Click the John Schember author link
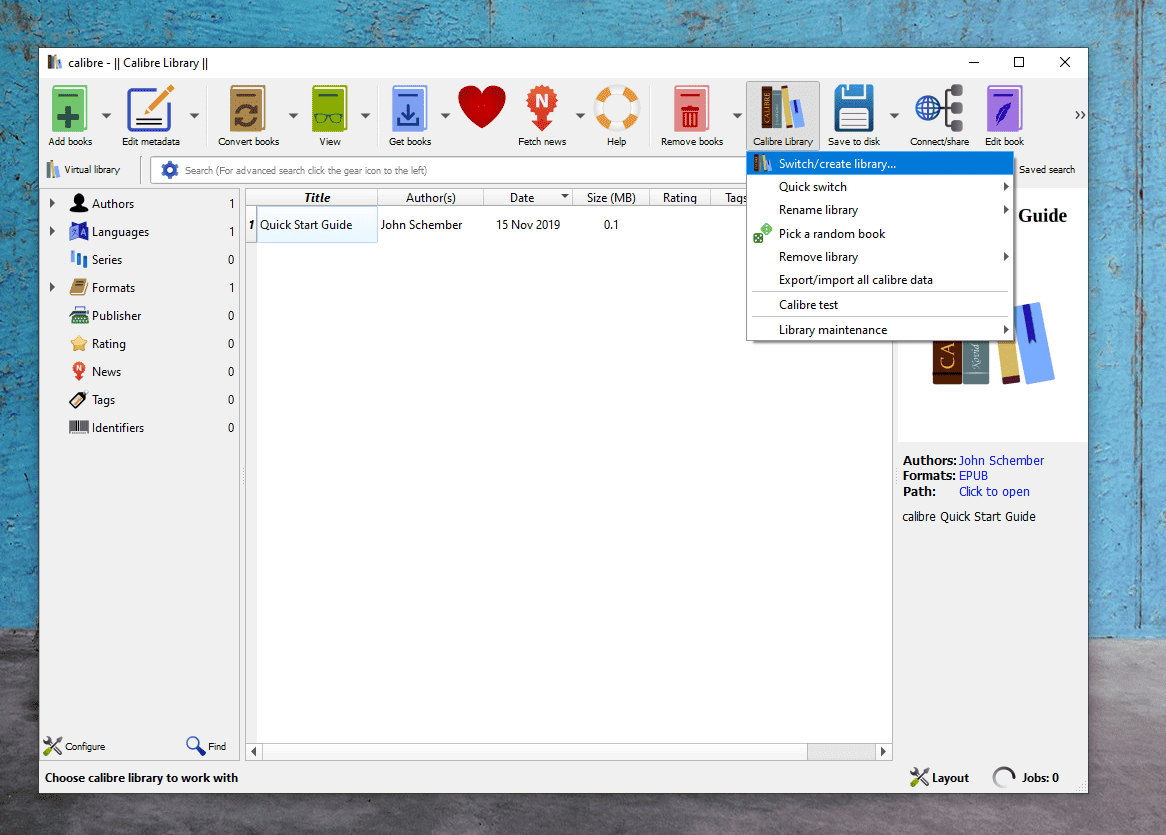1166x835 pixels. click(1001, 461)
